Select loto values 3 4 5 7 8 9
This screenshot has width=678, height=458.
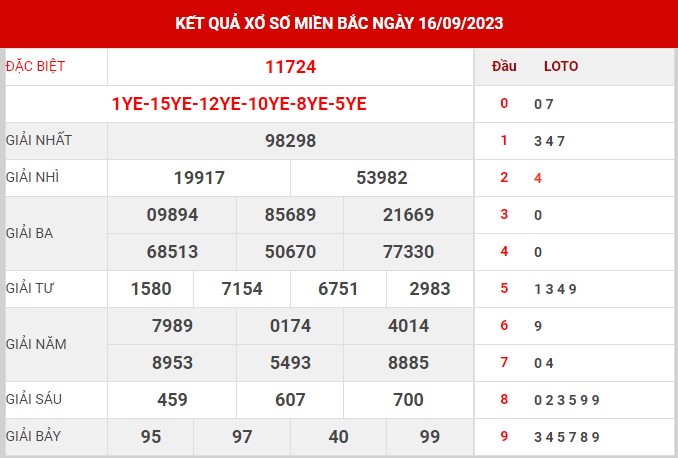click(x=567, y=437)
